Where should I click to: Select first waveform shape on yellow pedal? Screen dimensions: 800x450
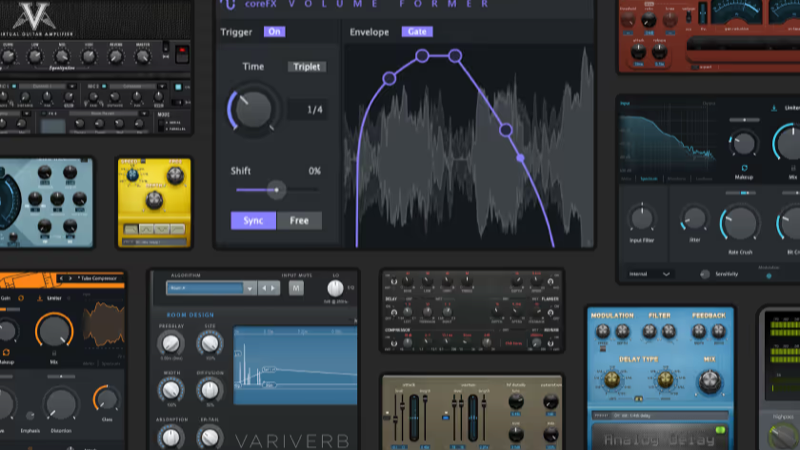pos(131,229)
